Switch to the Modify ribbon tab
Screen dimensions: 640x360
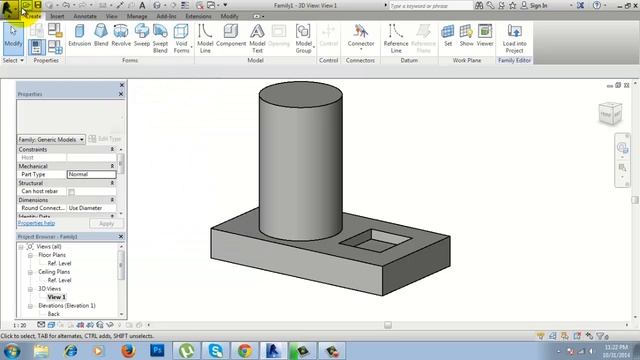(x=229, y=16)
